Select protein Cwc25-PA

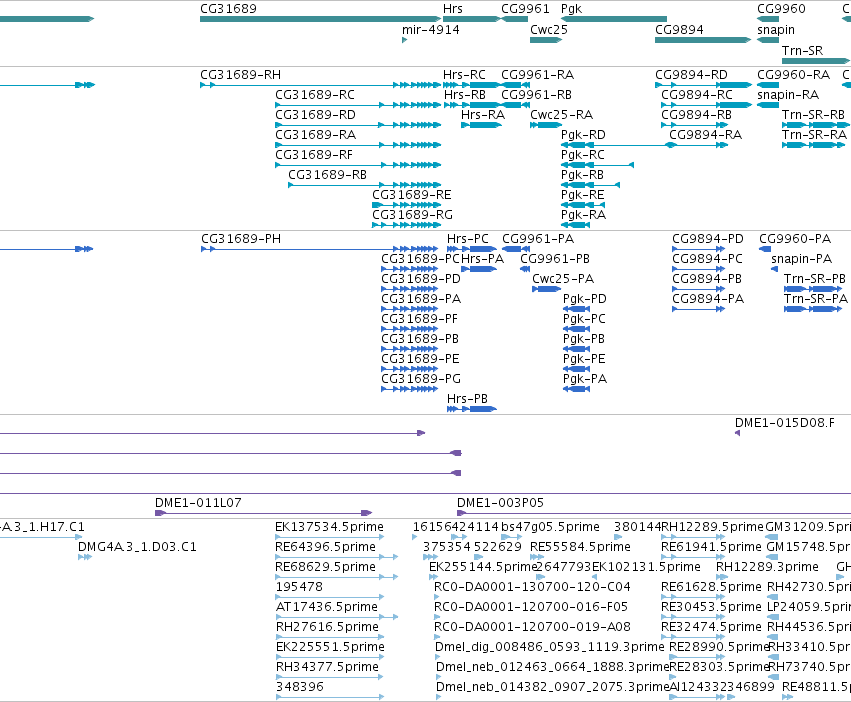click(x=546, y=289)
